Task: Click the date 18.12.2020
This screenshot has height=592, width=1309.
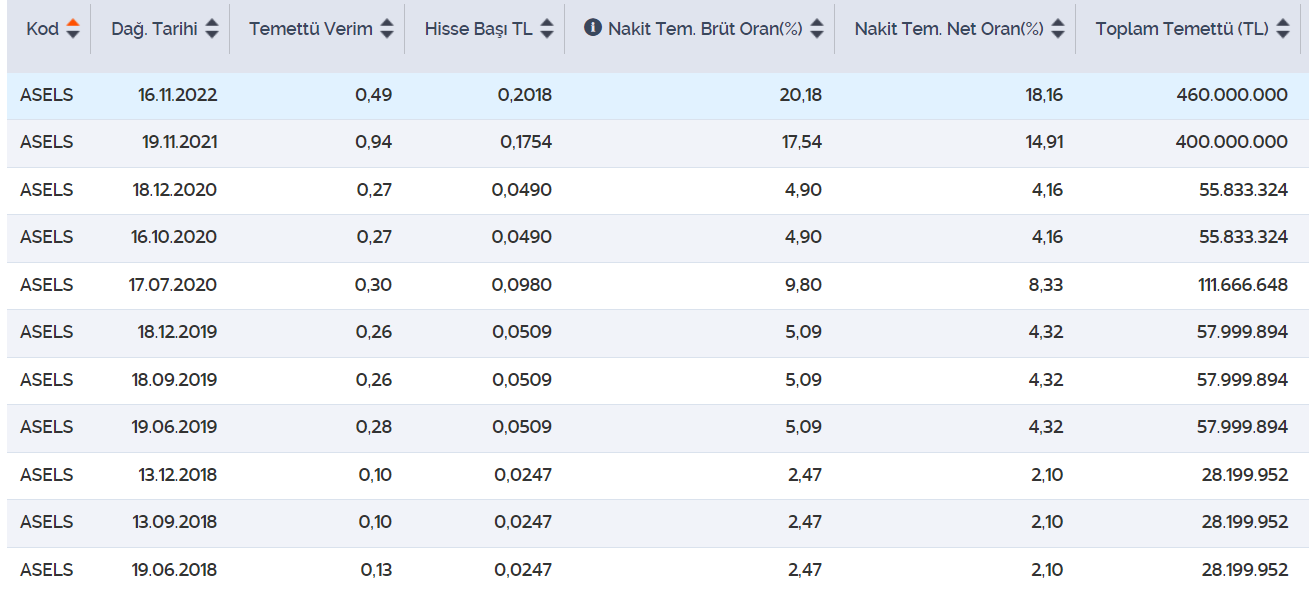Action: click(x=175, y=190)
